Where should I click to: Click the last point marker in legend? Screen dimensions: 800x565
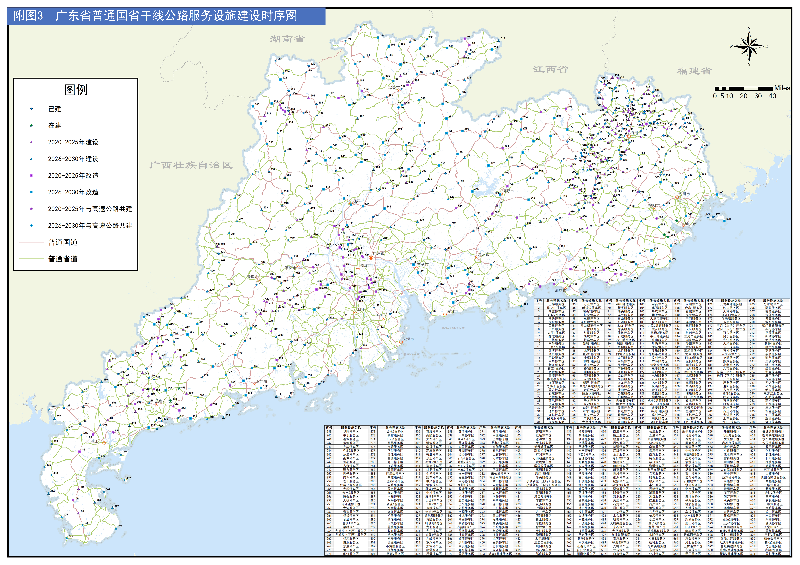[31, 226]
